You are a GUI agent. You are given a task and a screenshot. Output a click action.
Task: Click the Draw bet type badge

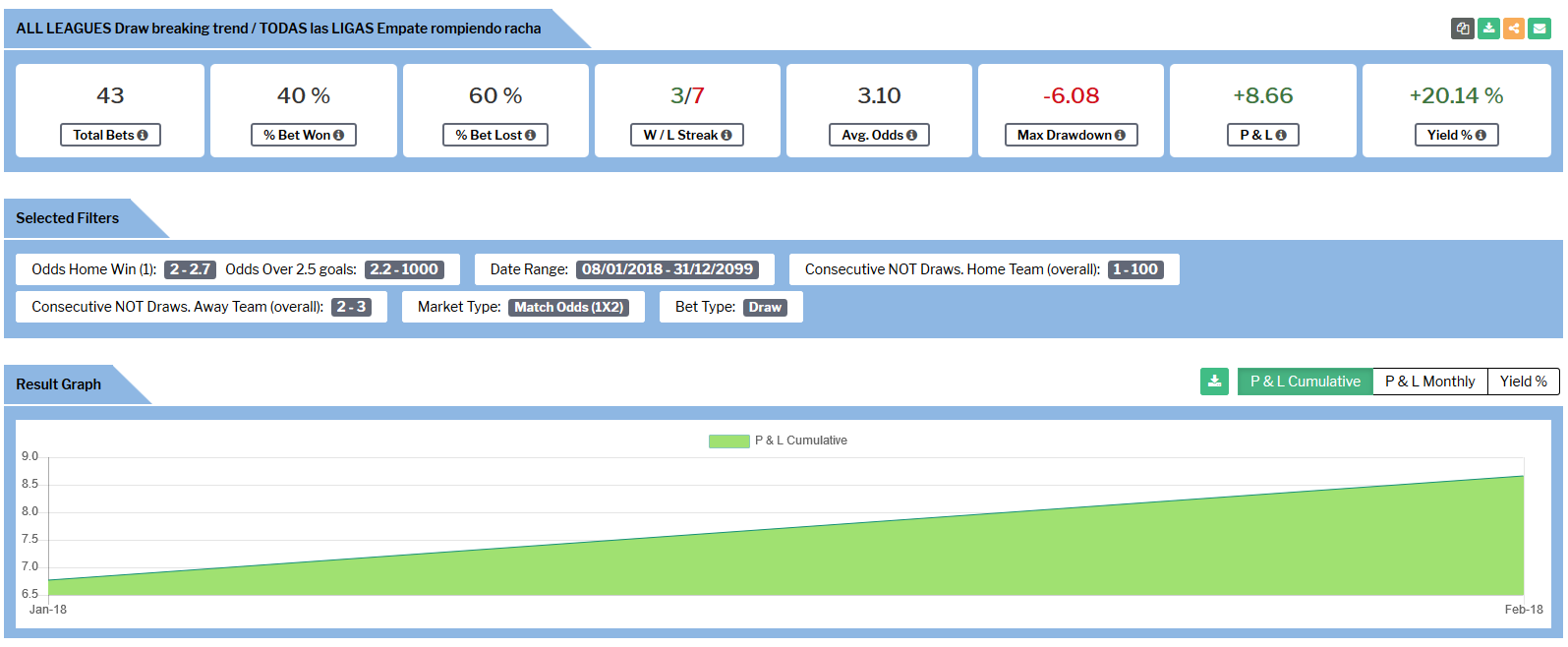pos(765,307)
